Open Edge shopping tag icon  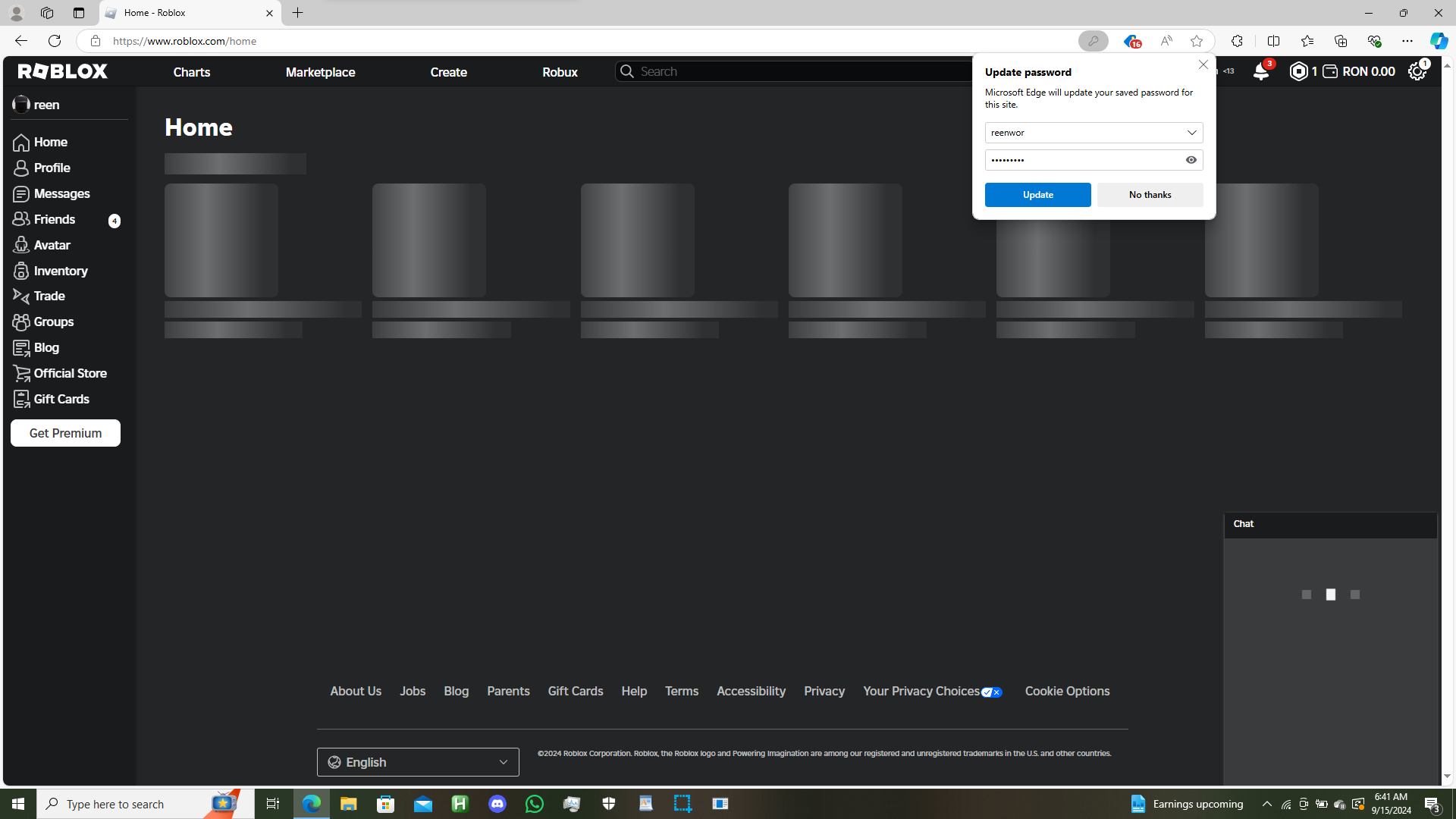[x=1131, y=41]
